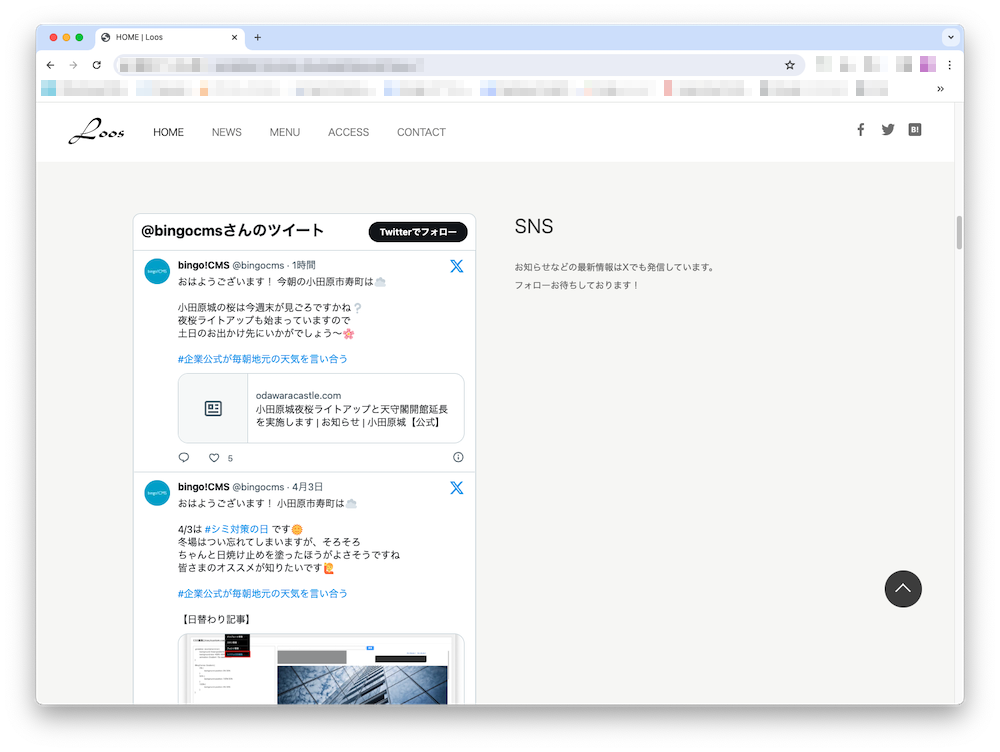Open the odawaracastle.com link card title
The height and width of the screenshot is (752, 1000).
pyautogui.click(x=351, y=416)
